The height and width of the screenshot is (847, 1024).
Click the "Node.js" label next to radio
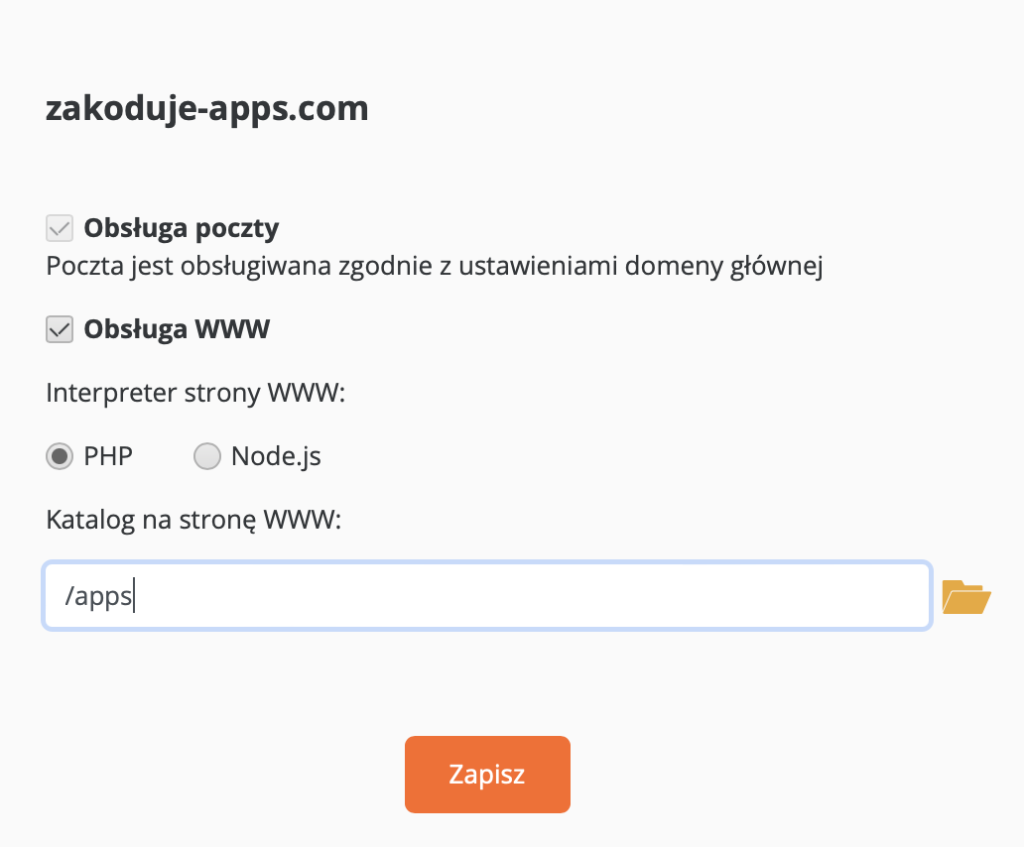pos(276,456)
